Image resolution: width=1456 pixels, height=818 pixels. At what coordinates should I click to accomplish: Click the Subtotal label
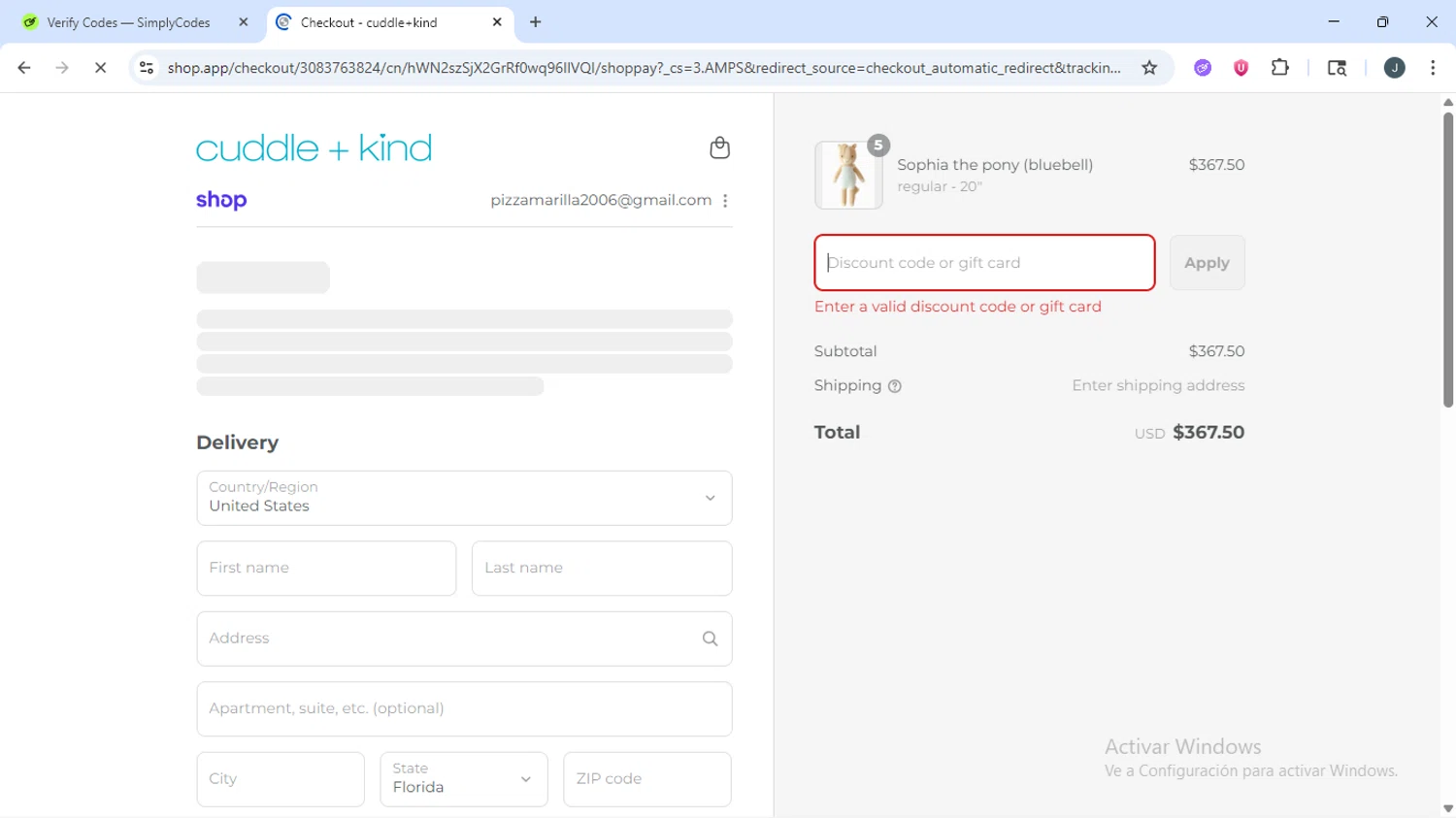tap(845, 351)
